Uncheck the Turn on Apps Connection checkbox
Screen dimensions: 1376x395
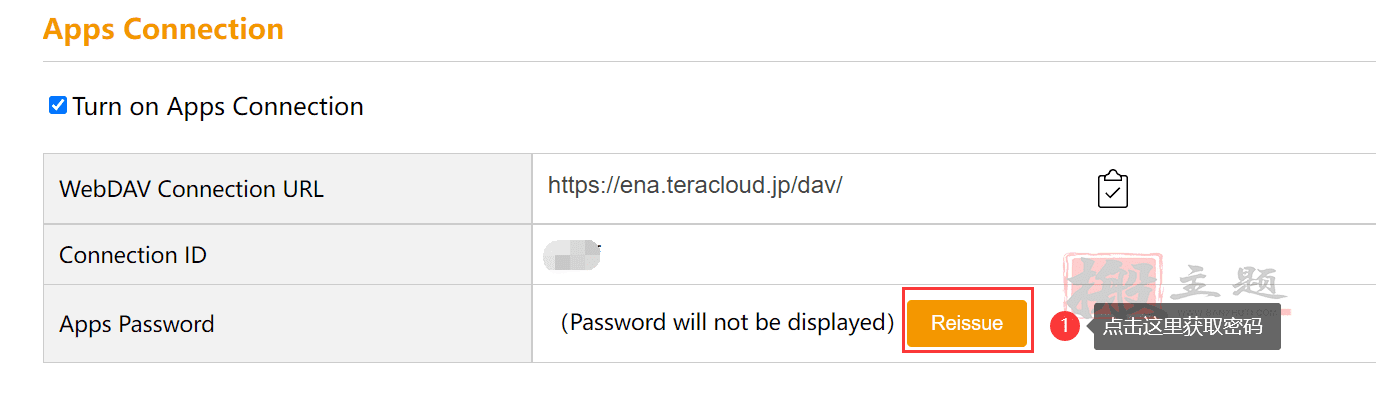pos(58,105)
